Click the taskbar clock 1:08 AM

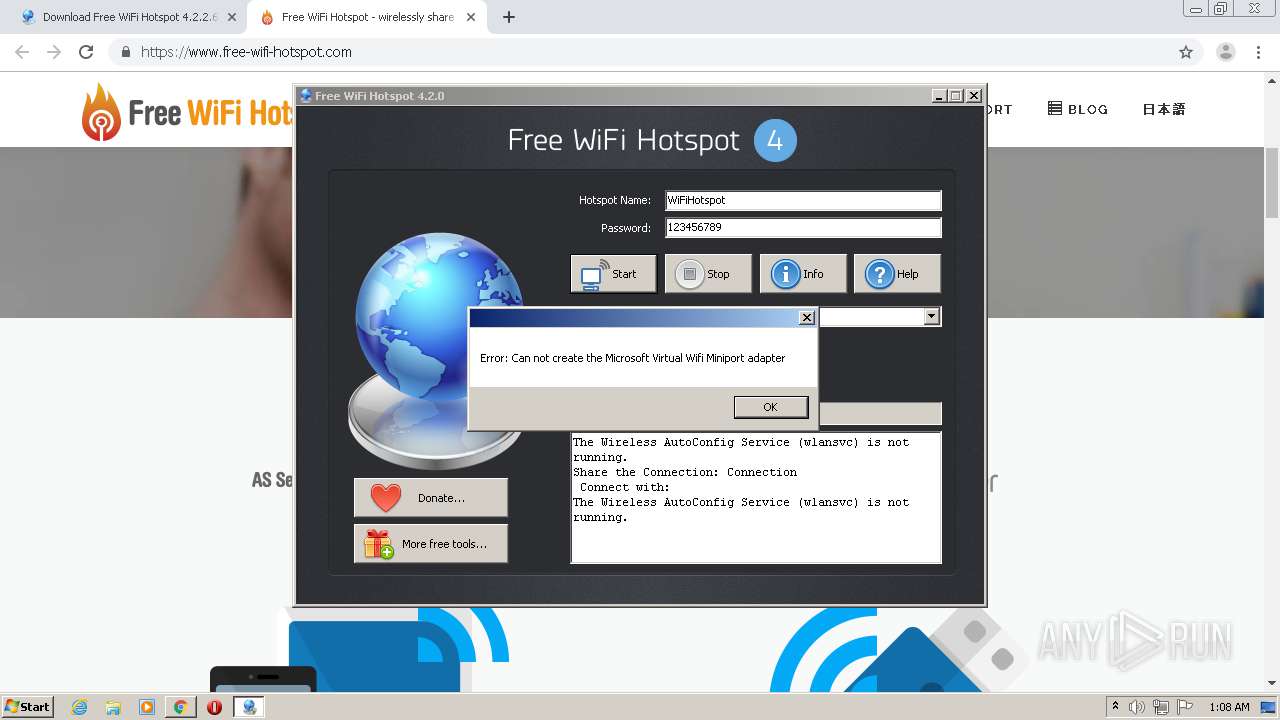coord(1229,707)
